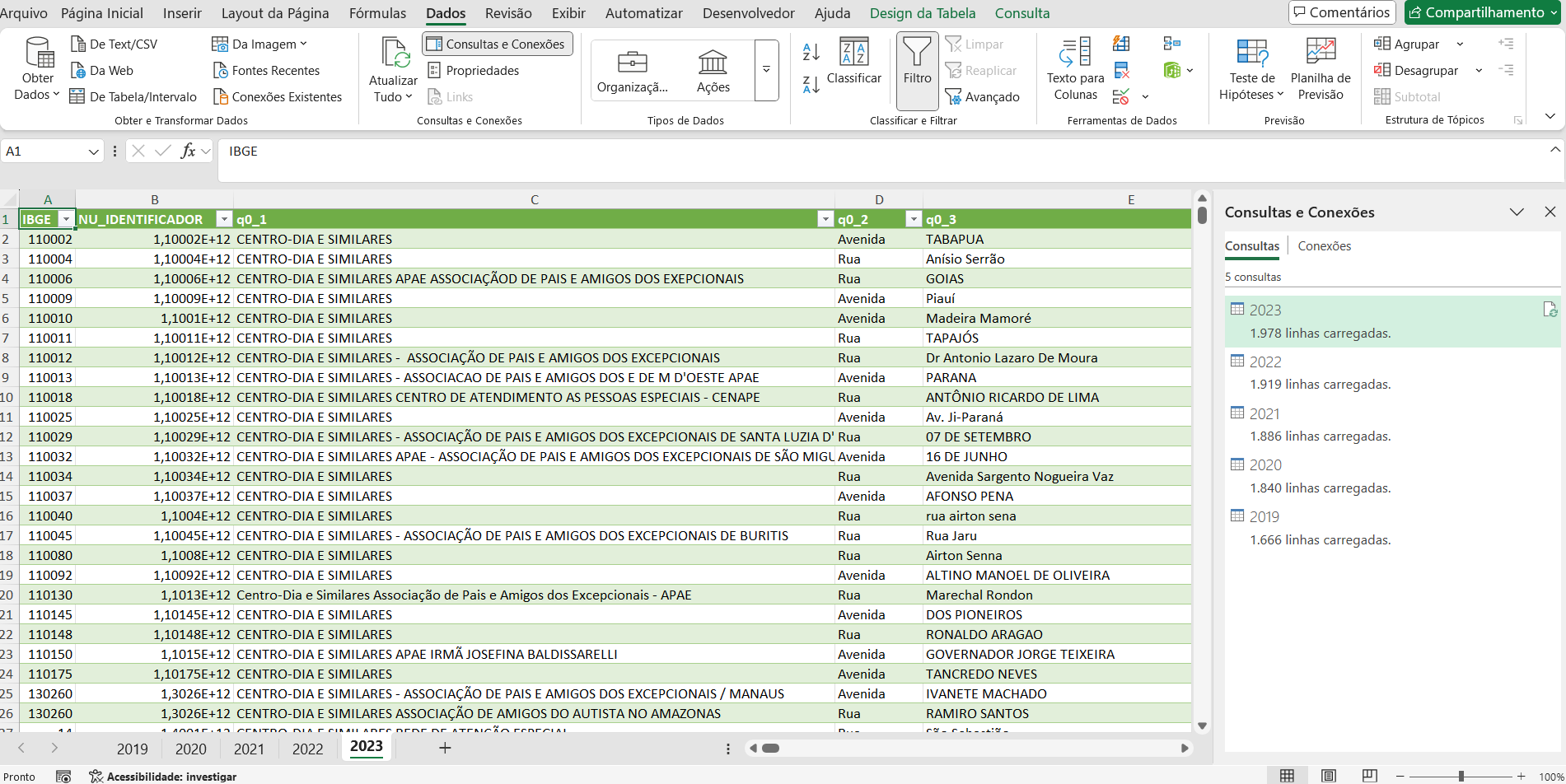Click the zoom in plus button
The height and width of the screenshot is (784, 1566).
pos(1521,776)
